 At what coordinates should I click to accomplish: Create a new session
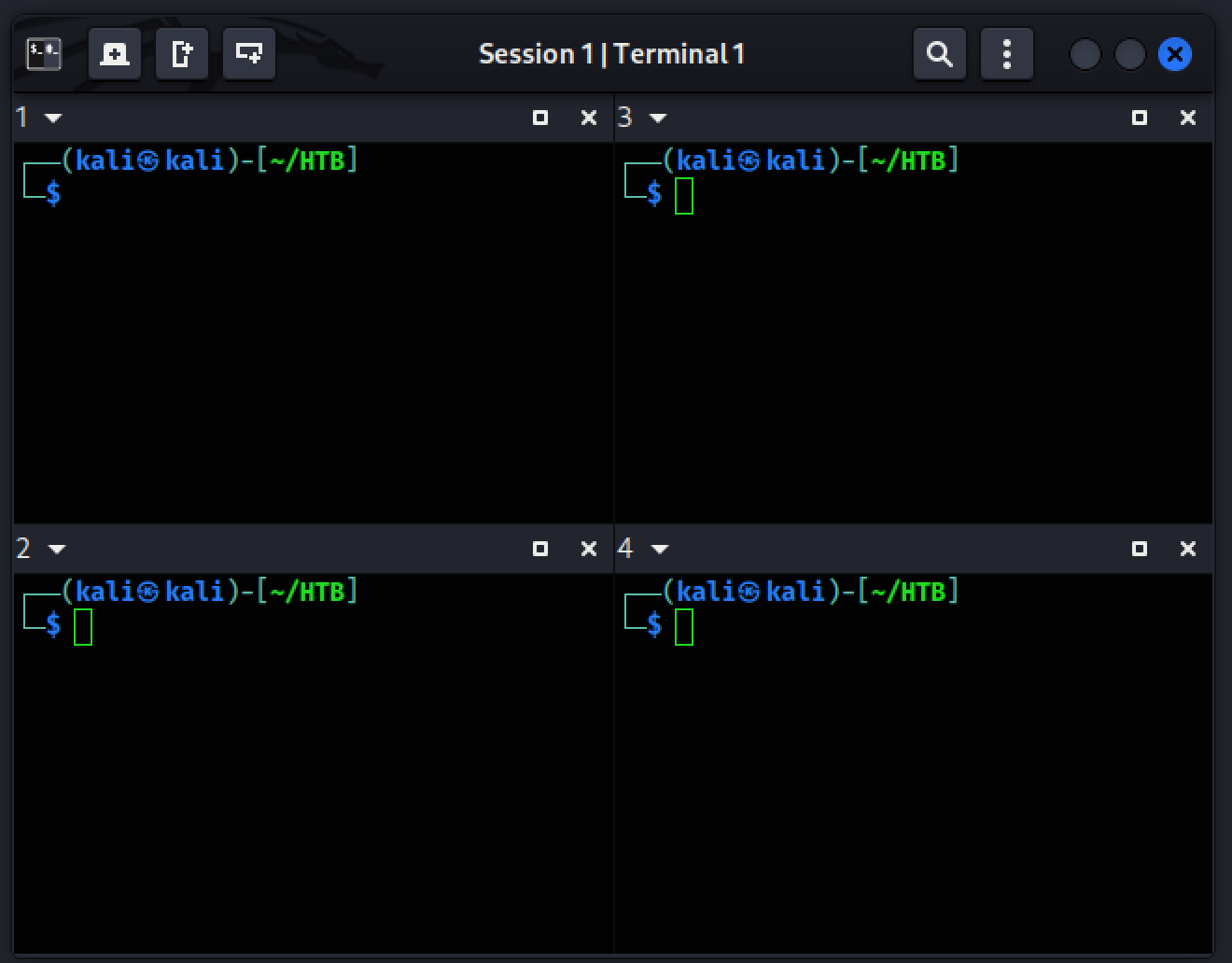click(115, 54)
